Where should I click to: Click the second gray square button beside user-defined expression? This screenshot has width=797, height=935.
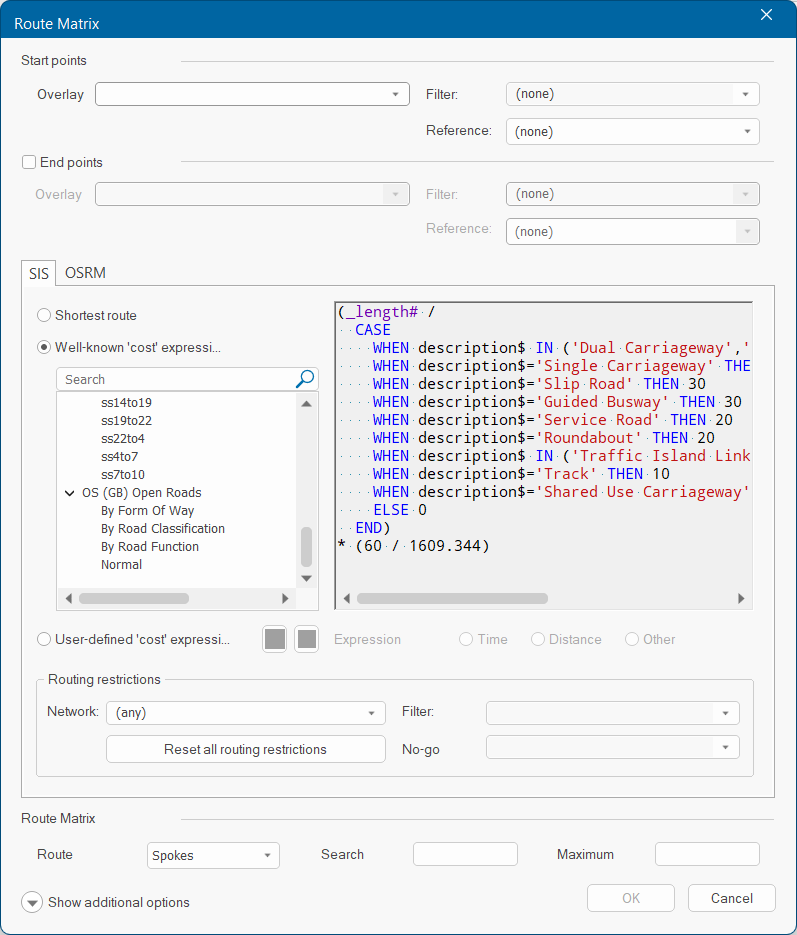tap(307, 640)
